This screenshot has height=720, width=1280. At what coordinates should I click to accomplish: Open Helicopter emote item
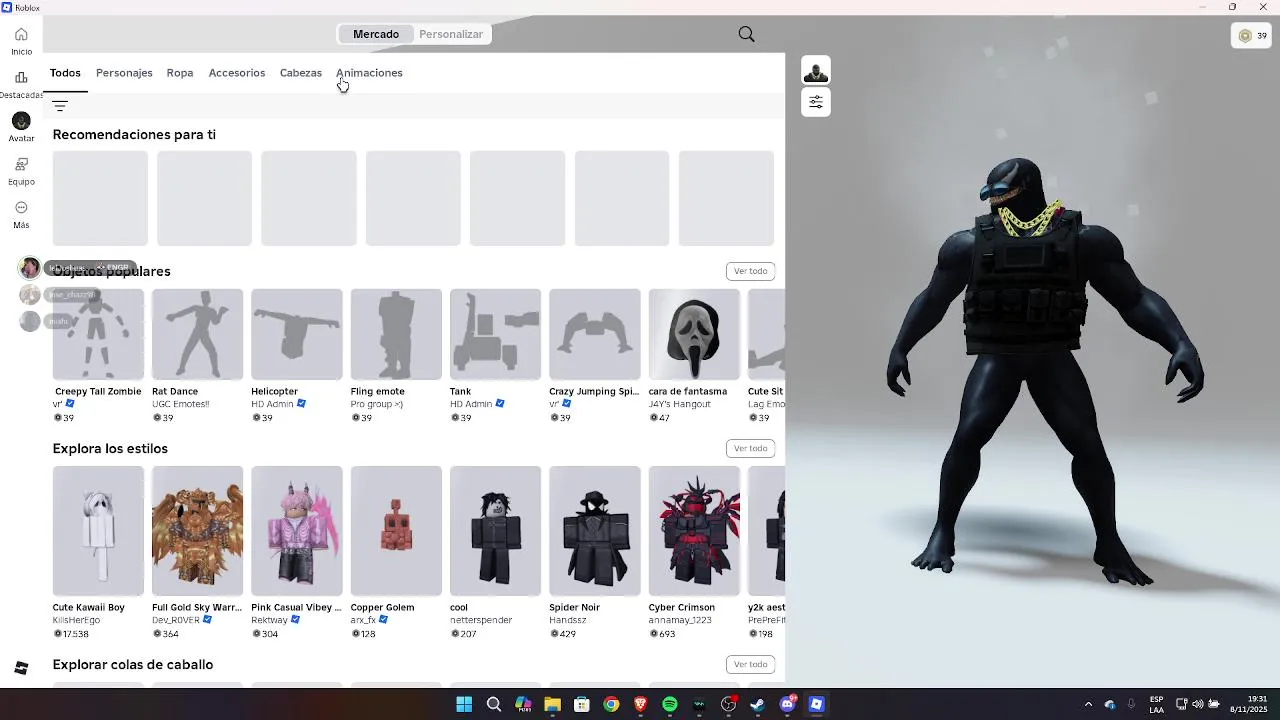point(297,334)
